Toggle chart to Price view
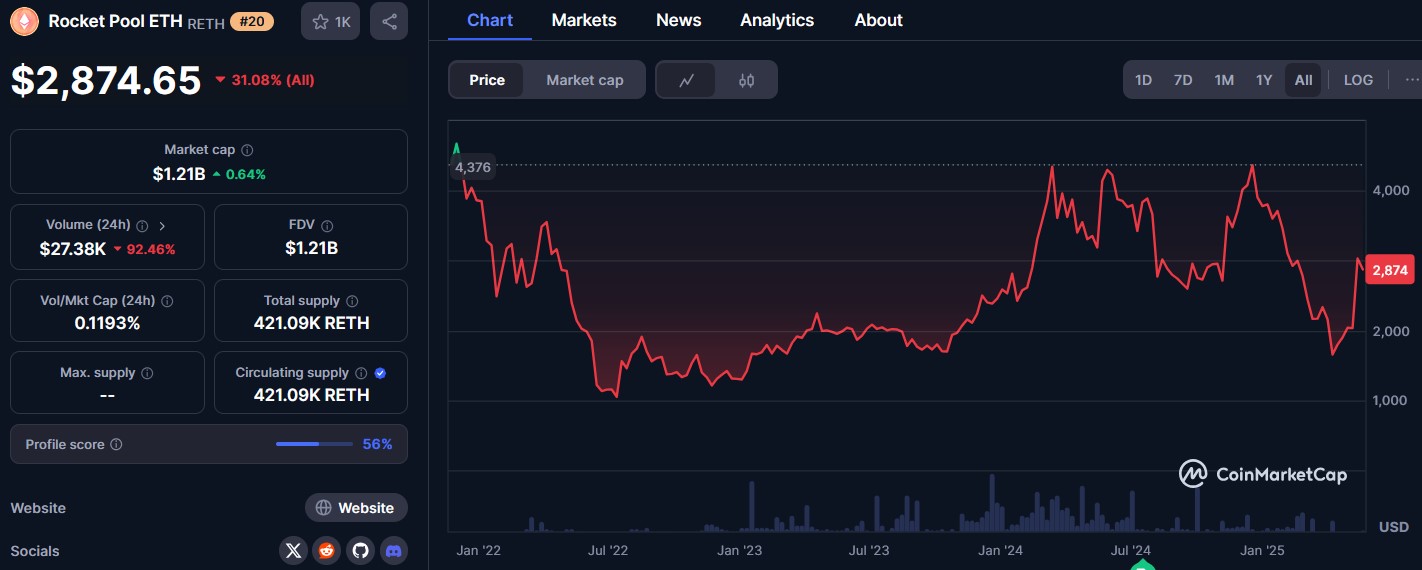Viewport: 1422px width, 570px height. coord(487,80)
